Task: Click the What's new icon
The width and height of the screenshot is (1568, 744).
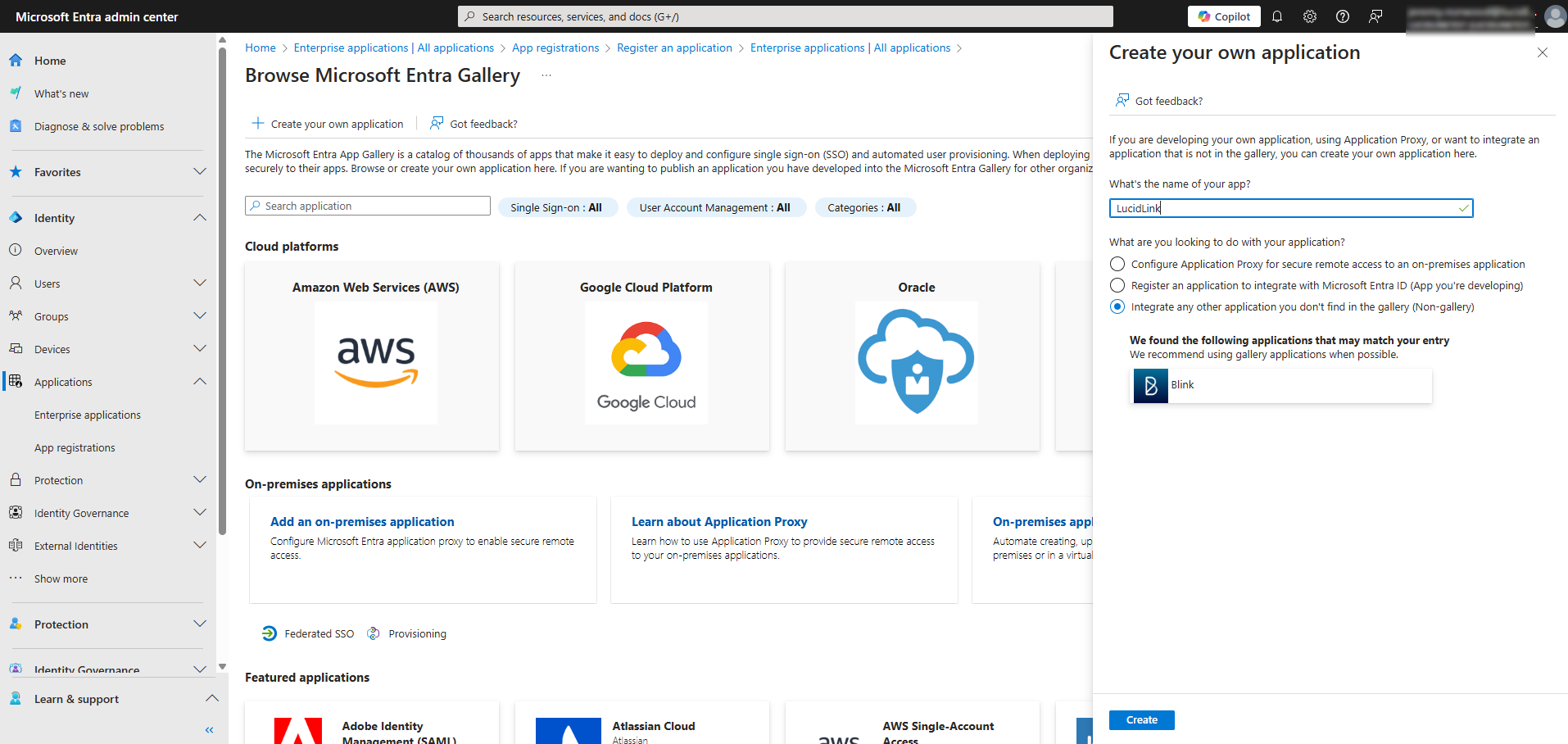Action: coord(16,93)
